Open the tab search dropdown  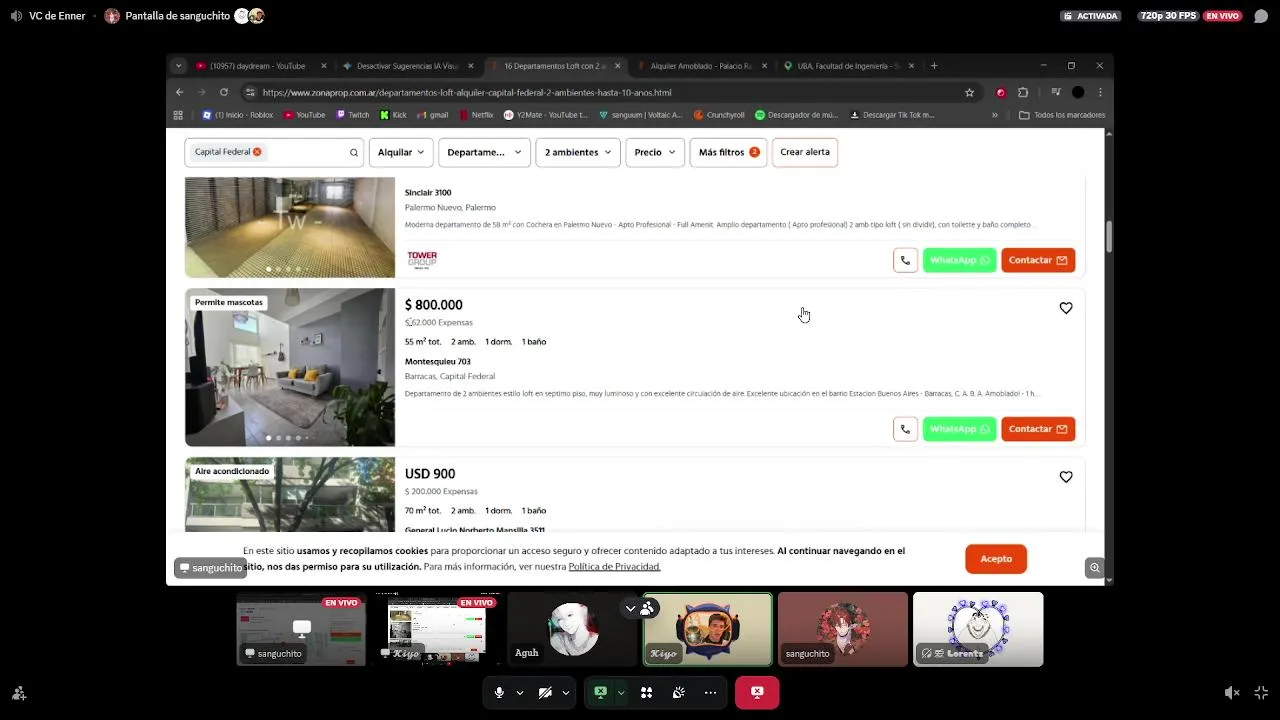tap(178, 66)
